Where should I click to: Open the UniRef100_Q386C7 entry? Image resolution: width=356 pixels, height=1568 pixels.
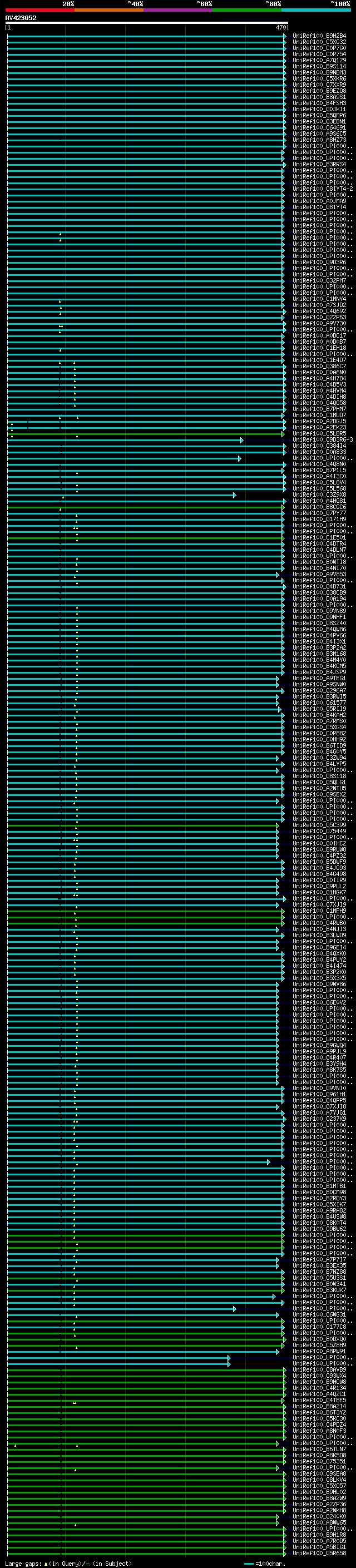click(319, 366)
